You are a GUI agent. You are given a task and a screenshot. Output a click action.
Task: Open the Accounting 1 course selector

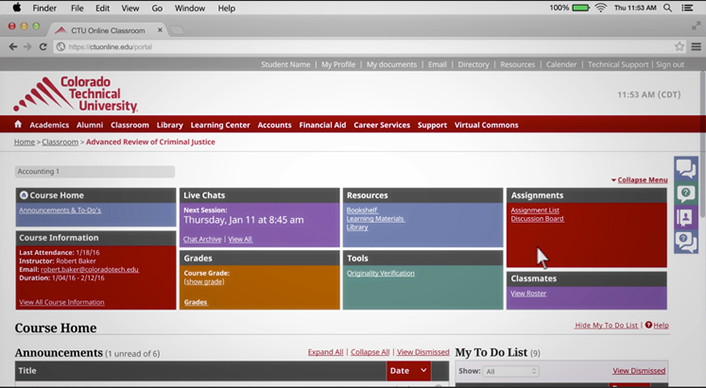pyautogui.click(x=95, y=171)
